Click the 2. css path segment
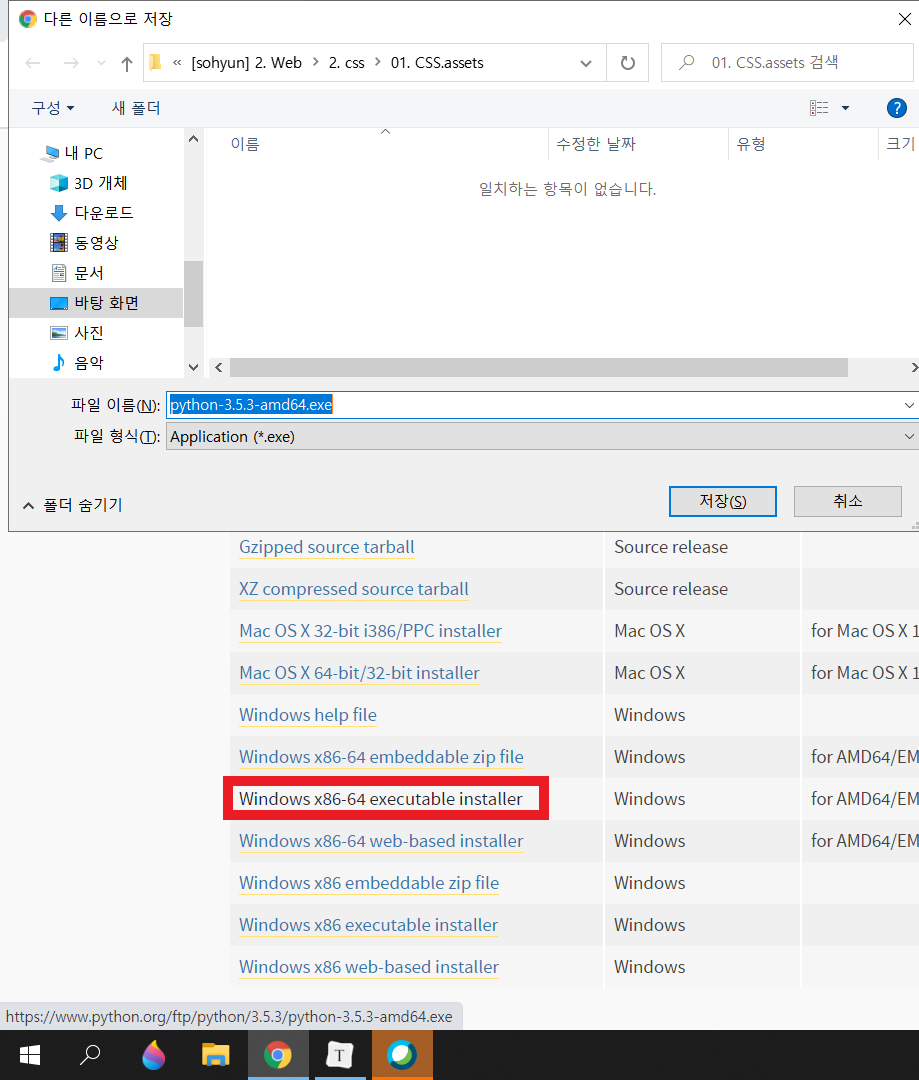Image resolution: width=919 pixels, height=1080 pixels. (347, 63)
